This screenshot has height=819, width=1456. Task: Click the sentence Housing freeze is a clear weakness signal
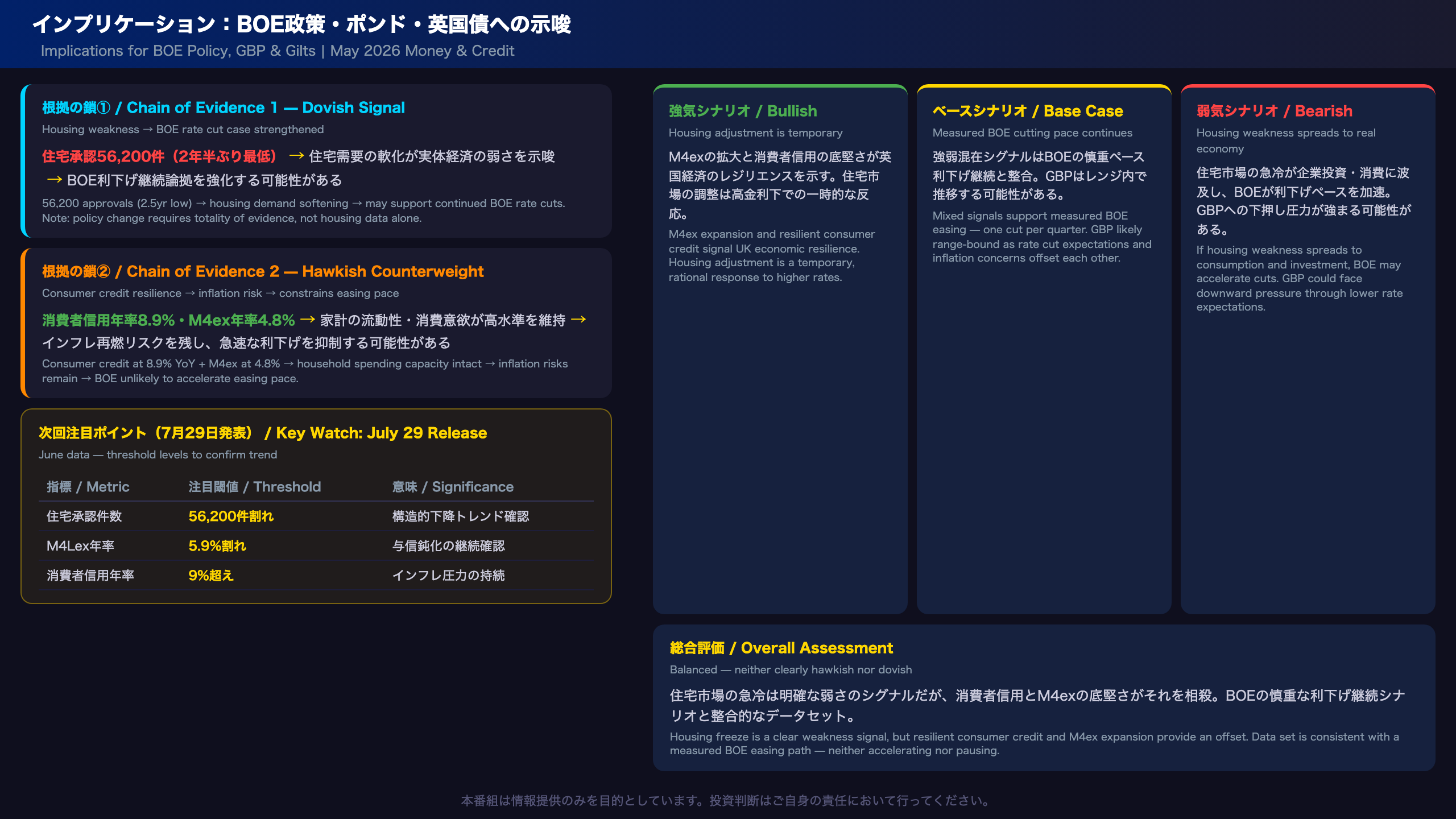tap(1034, 744)
